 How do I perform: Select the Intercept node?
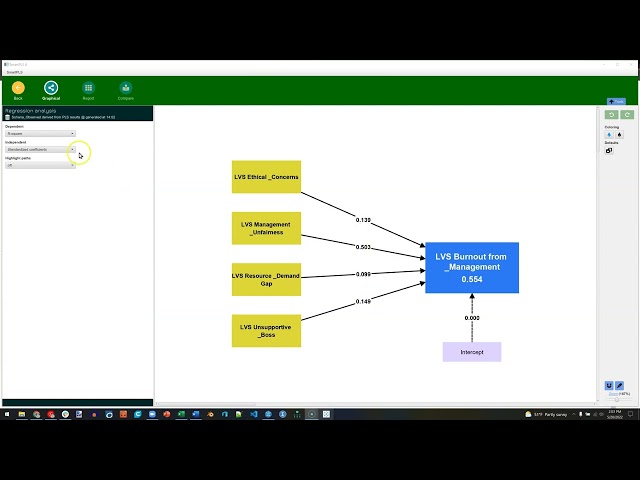pyautogui.click(x=472, y=352)
